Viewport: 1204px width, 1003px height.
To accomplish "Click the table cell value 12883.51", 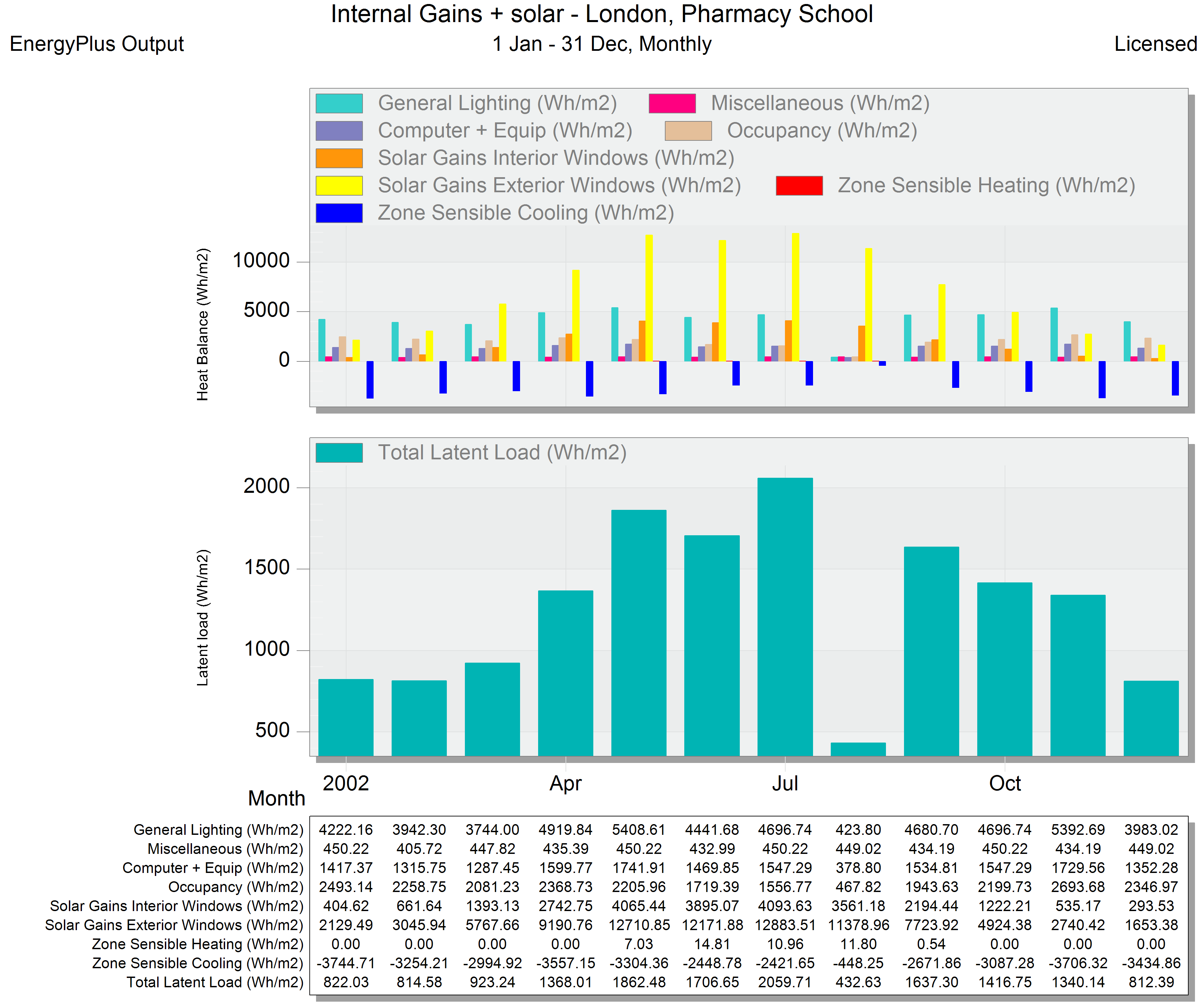I will 785,925.
